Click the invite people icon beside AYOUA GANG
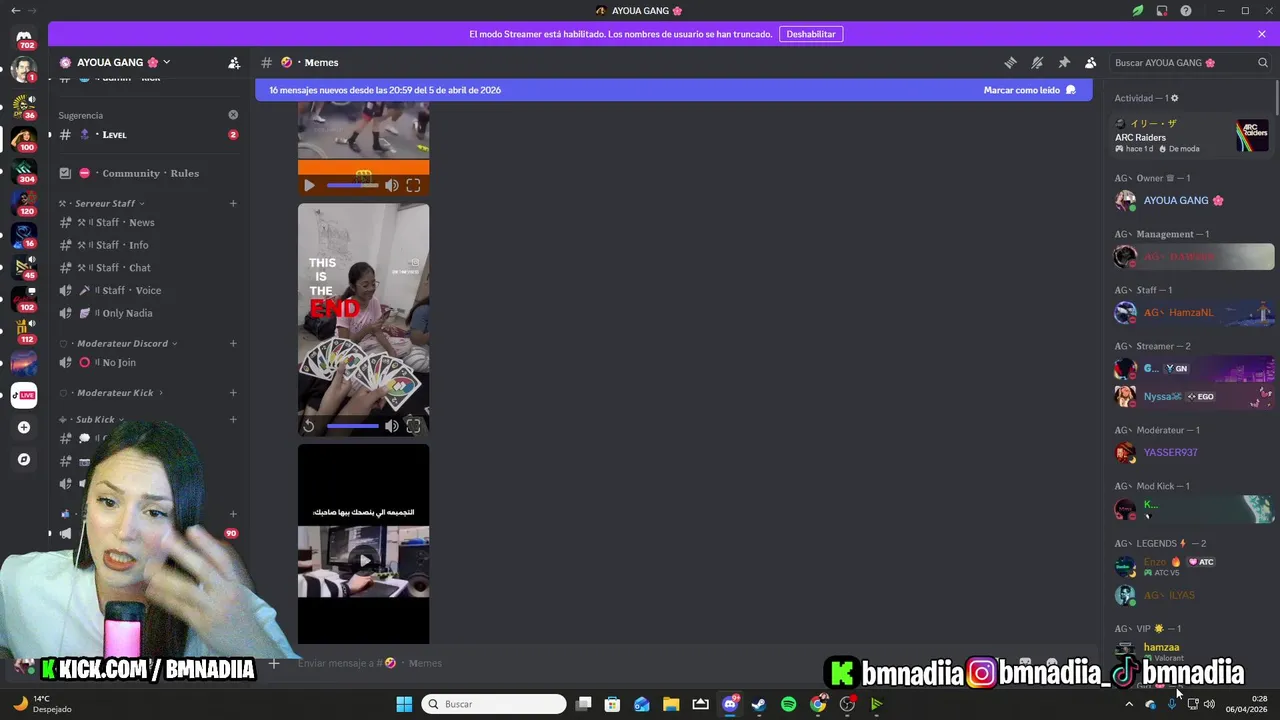Viewport: 1280px width, 720px height. pos(234,62)
